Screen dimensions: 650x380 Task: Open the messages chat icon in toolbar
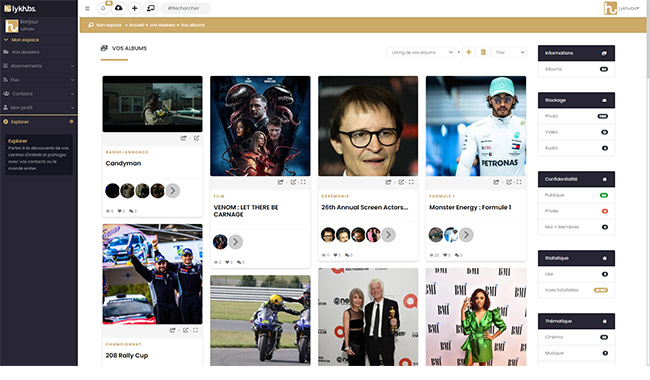point(150,8)
